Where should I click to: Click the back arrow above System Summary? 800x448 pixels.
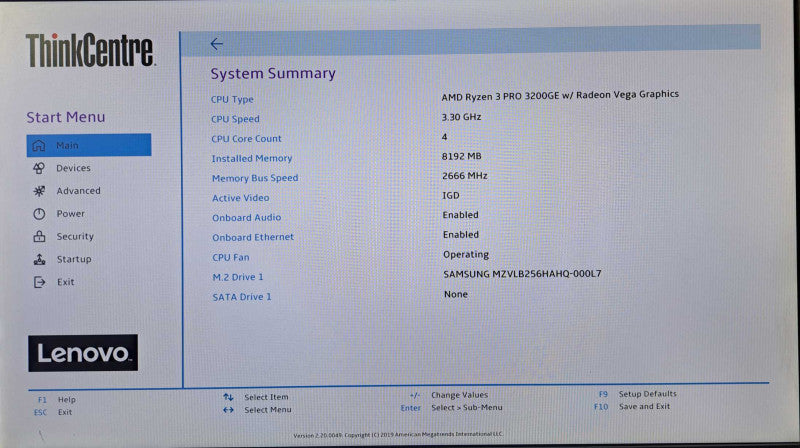pyautogui.click(x=216, y=44)
